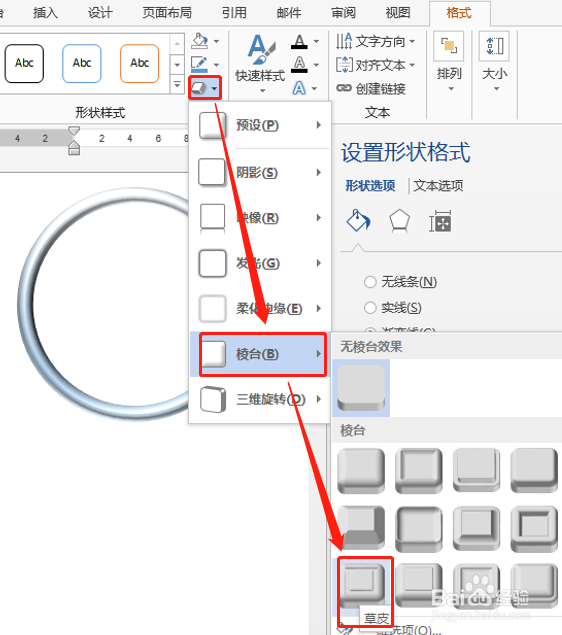Expand the text fill color arrow
The height and width of the screenshot is (635, 562).
(316, 41)
